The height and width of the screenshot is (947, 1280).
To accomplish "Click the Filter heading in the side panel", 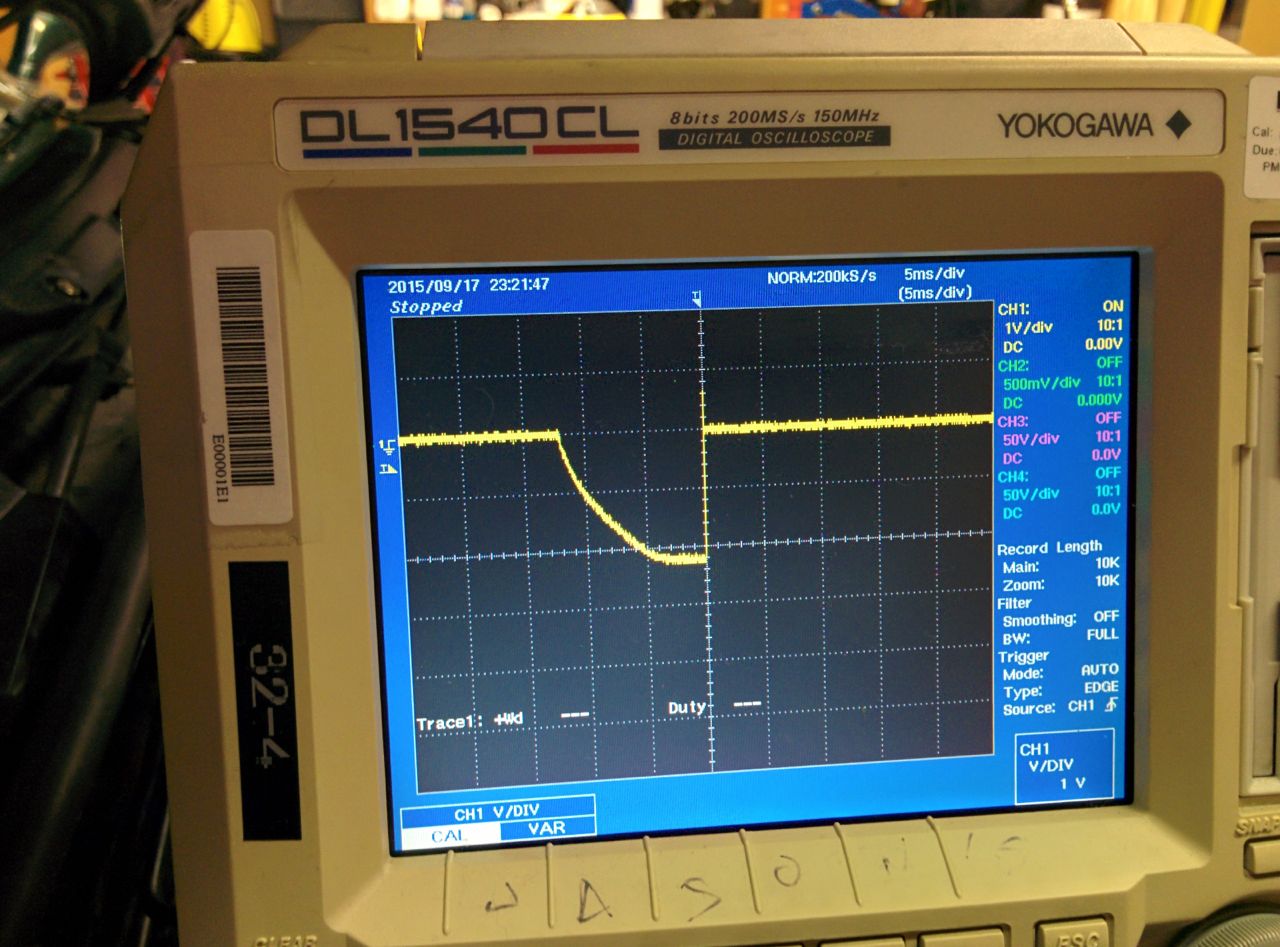I will [x=1013, y=603].
